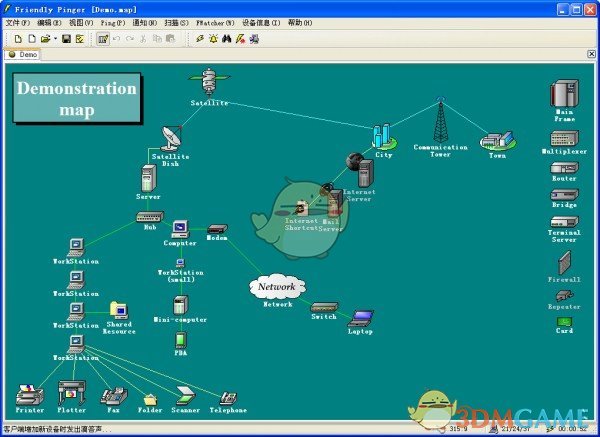The width and height of the screenshot is (600, 437).
Task: Click the checklist options toolbar icon
Action: point(80,39)
